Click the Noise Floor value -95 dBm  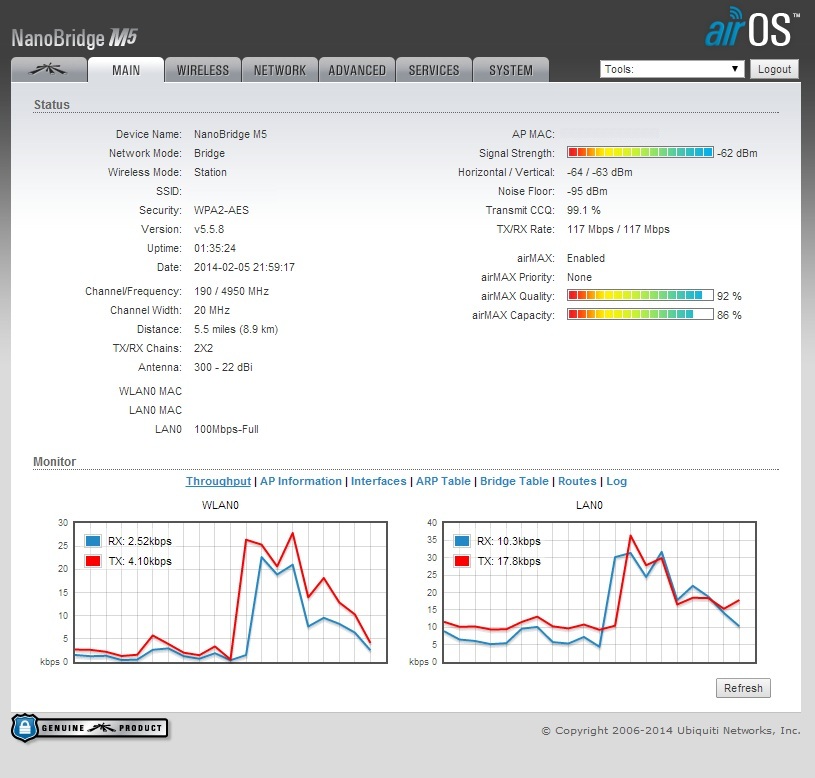[587, 191]
